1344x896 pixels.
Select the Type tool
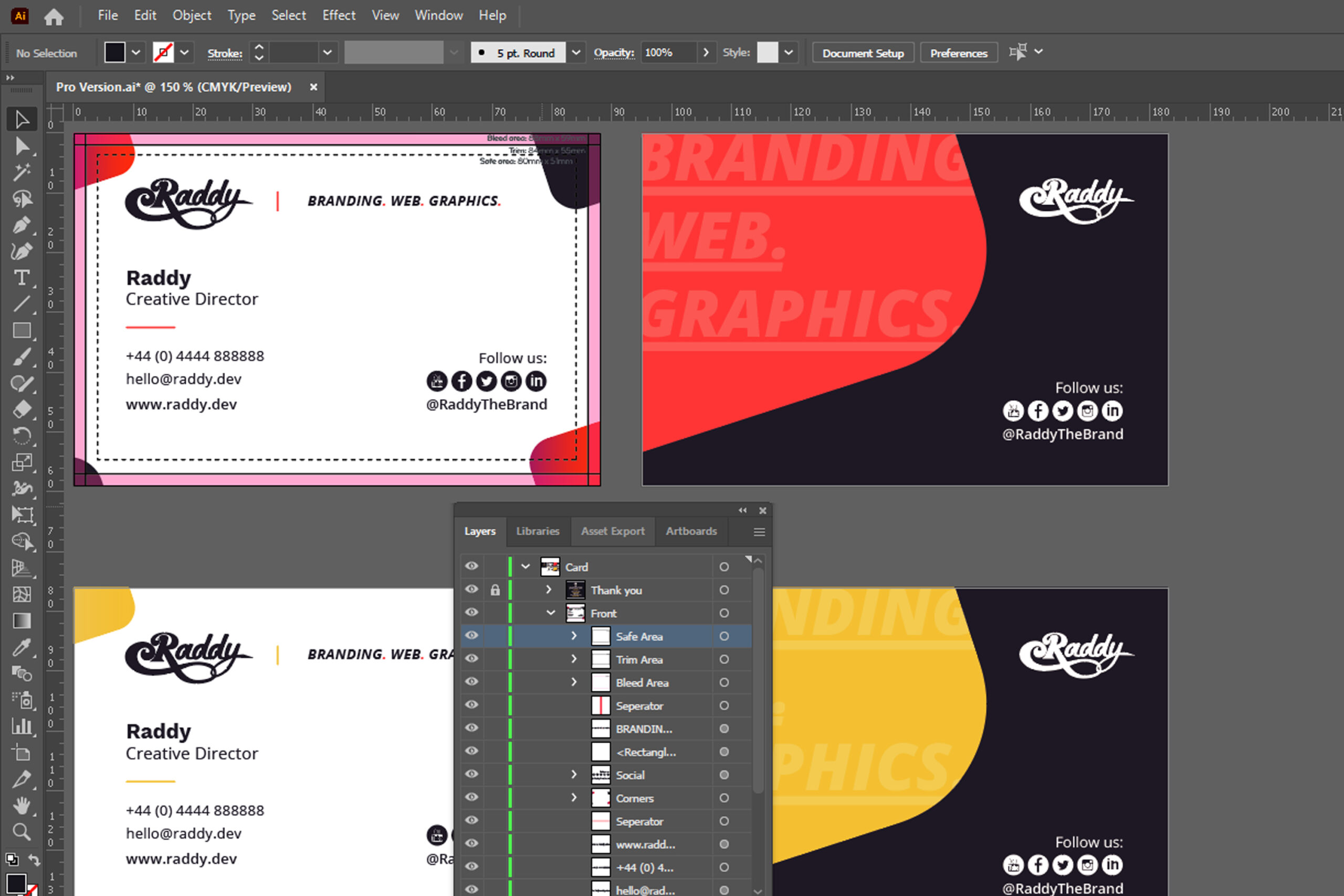[22, 278]
